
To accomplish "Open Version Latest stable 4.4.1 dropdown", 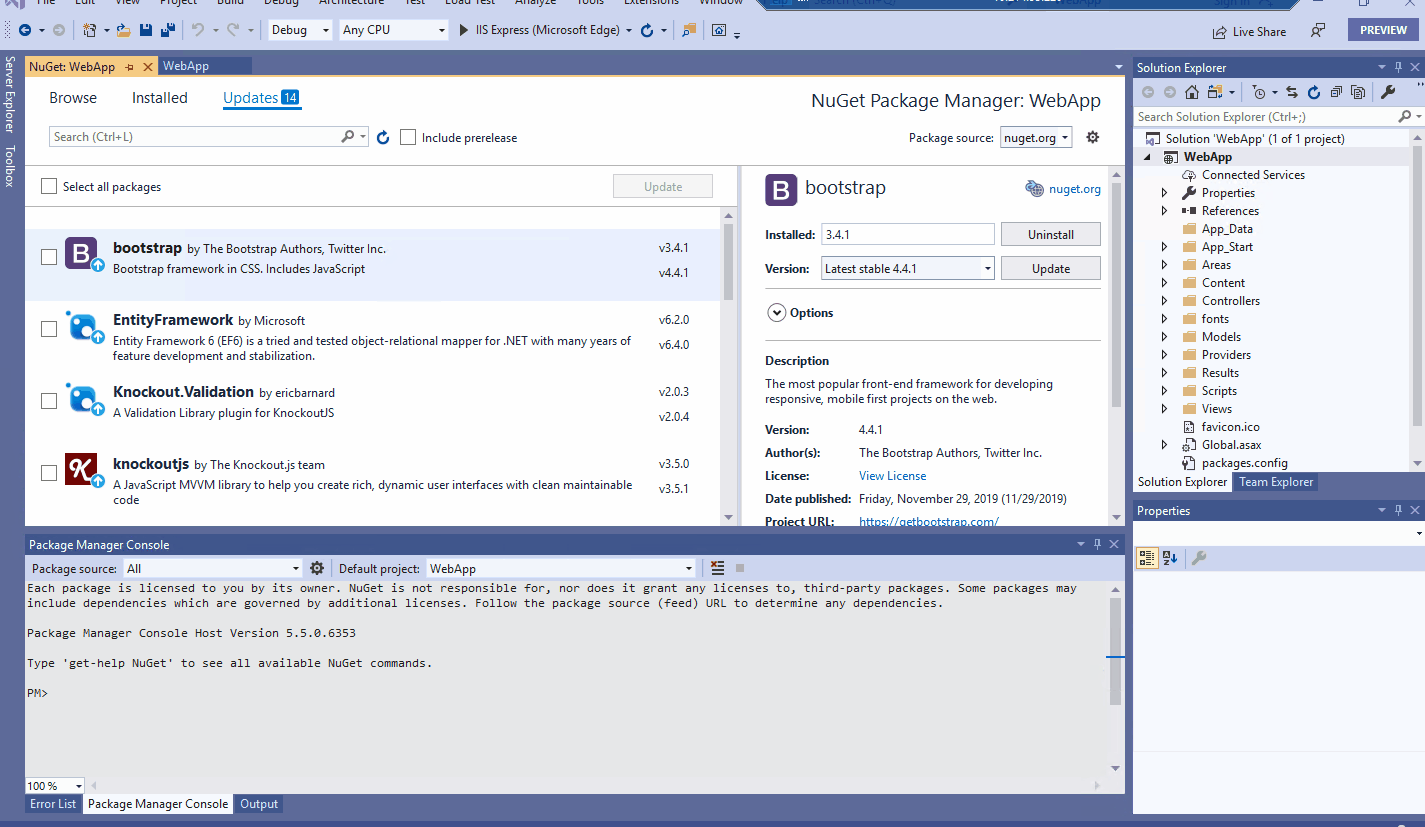I will (908, 268).
